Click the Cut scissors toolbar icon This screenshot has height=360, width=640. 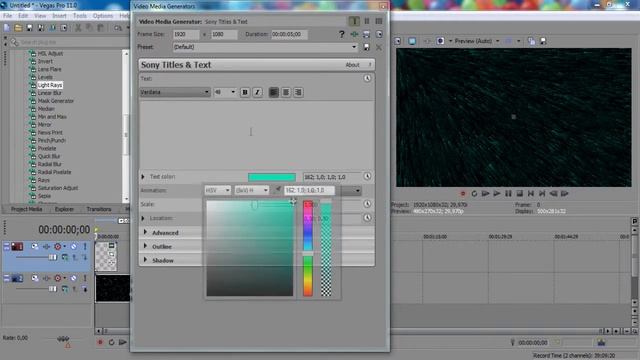tap(78, 28)
